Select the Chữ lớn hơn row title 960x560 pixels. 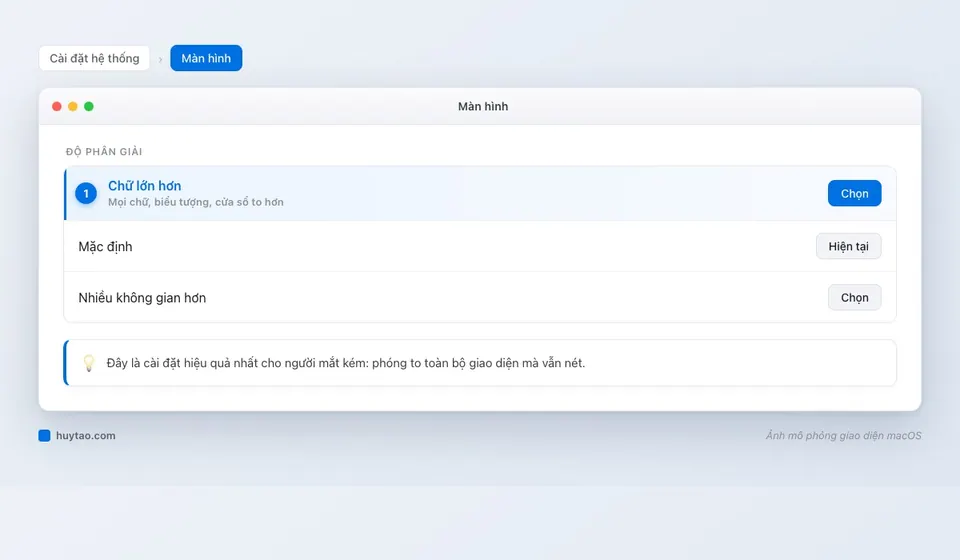tap(144, 185)
